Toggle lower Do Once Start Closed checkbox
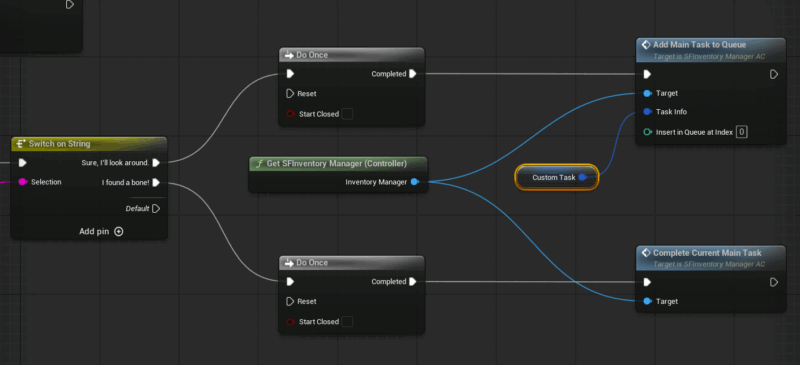800x365 pixels. click(x=347, y=322)
